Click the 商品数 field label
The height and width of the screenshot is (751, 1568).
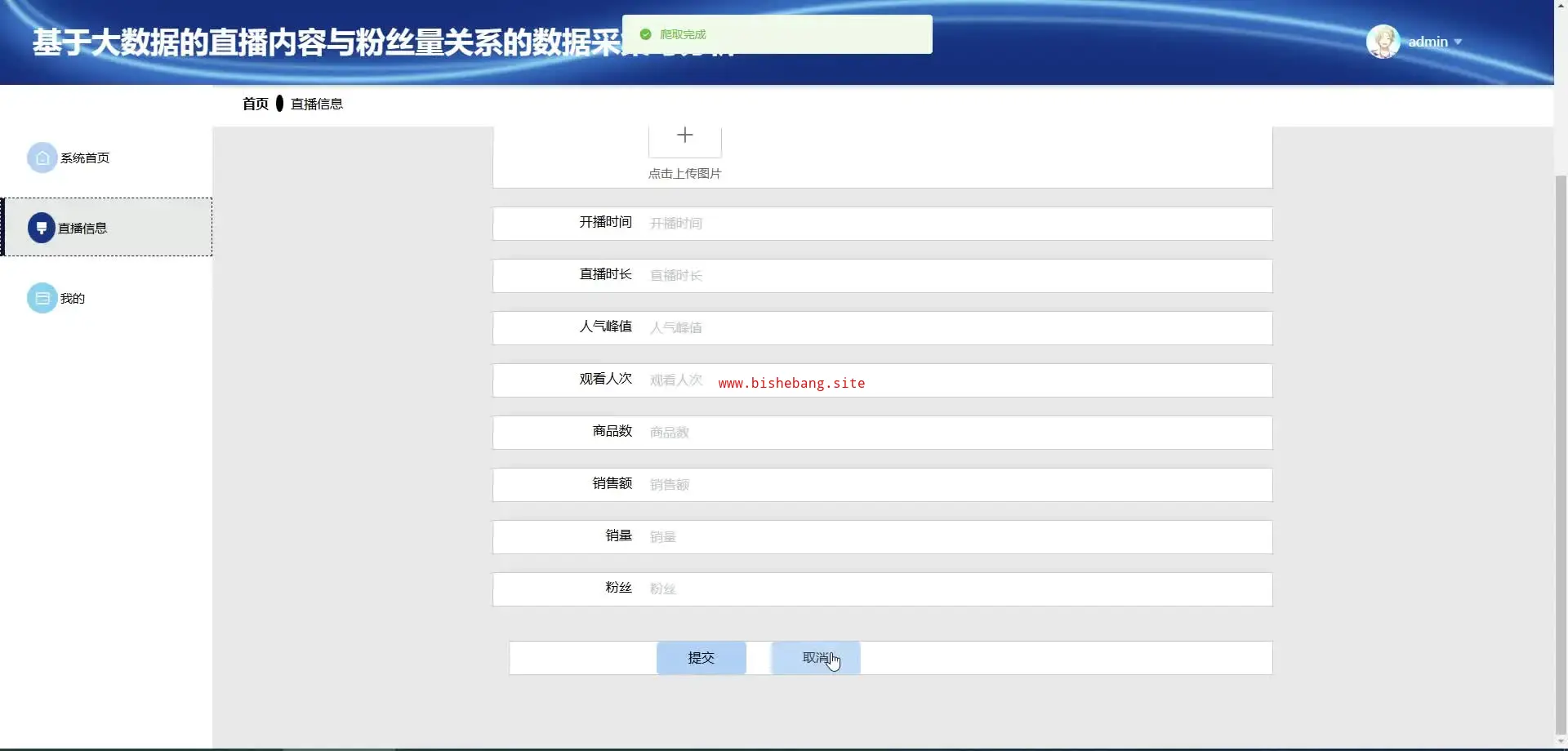click(612, 431)
